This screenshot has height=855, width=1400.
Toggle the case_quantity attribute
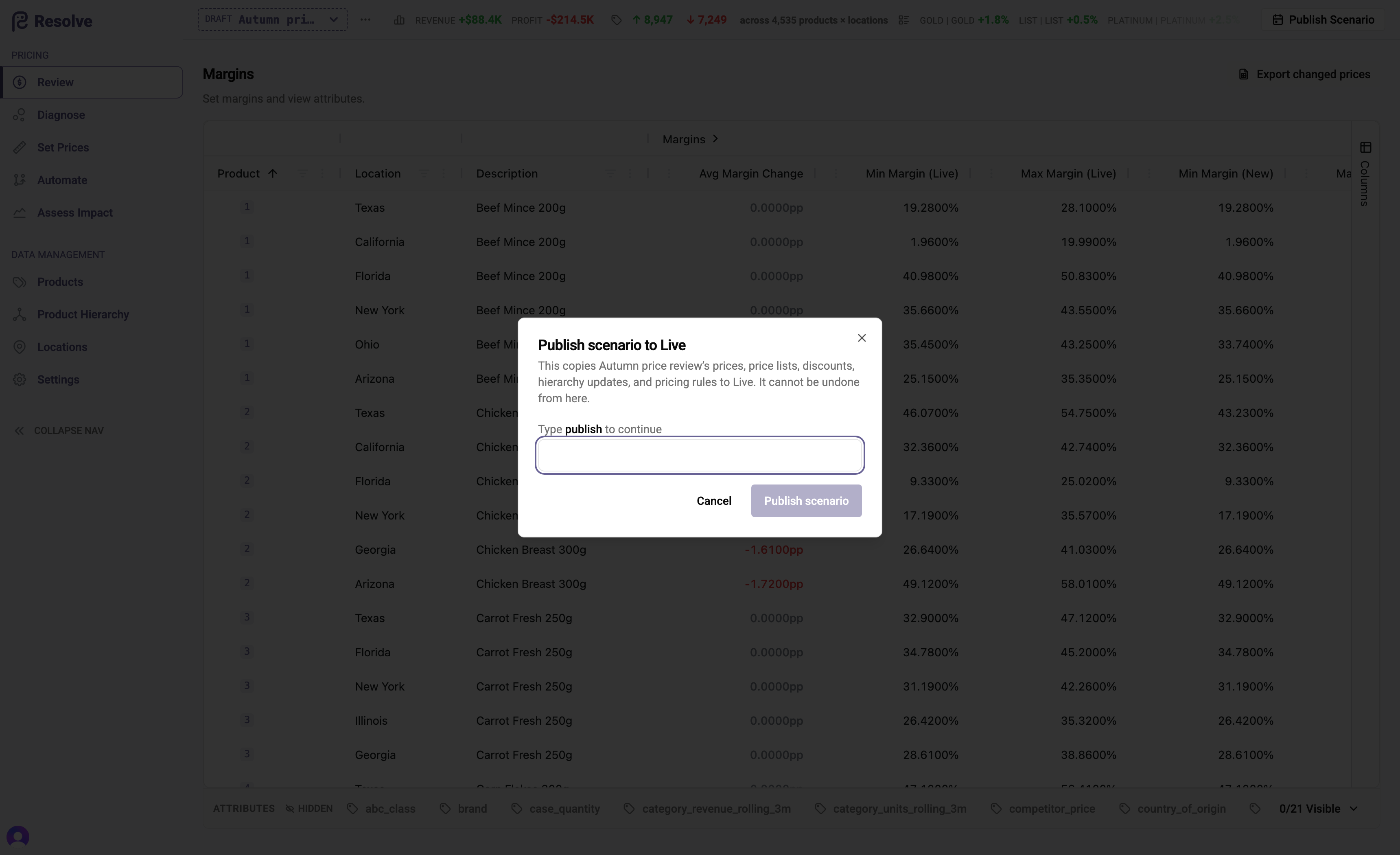[555, 809]
